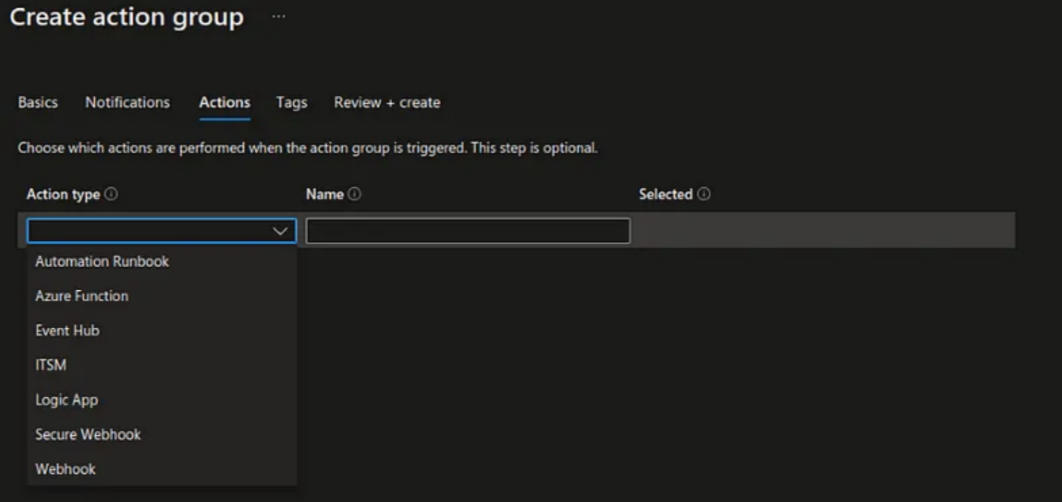
Task: Click the info icon beside Action type
Action: [x=111, y=194]
